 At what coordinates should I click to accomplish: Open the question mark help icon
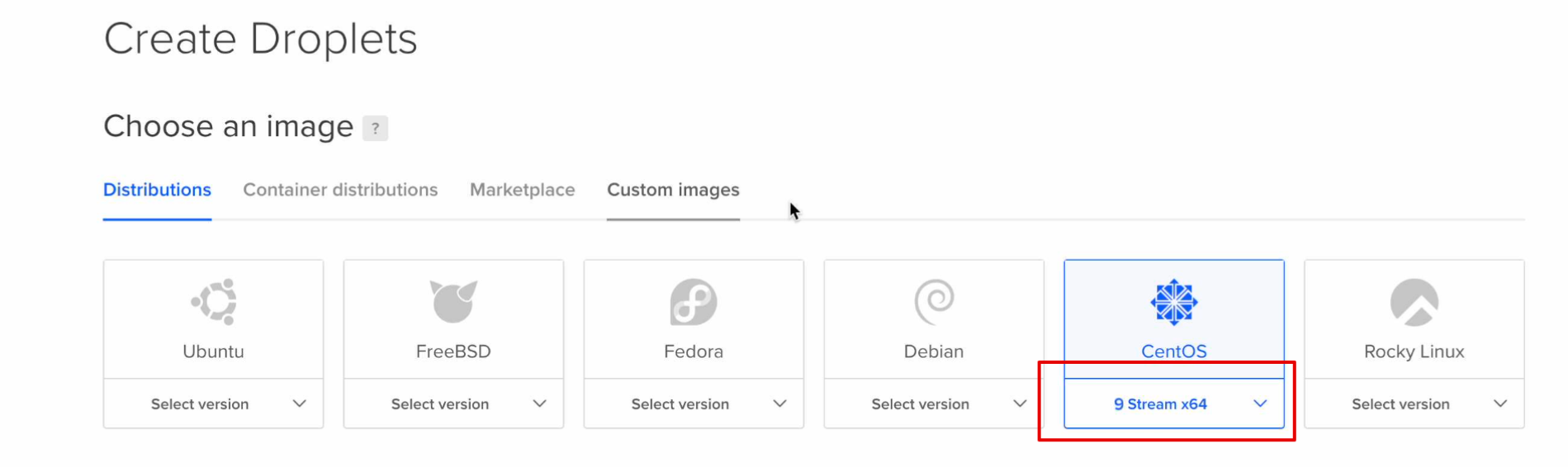[375, 128]
